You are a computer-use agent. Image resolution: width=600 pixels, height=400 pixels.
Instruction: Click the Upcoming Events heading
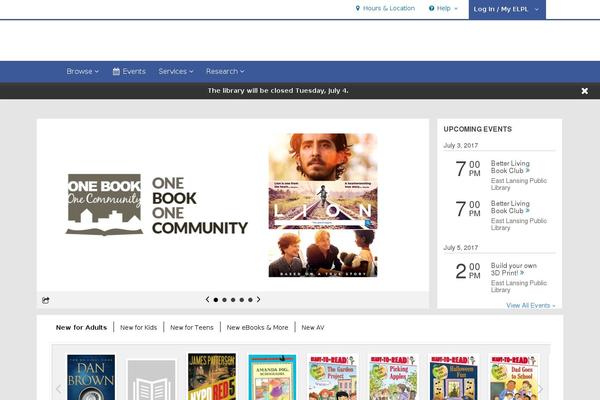pos(478,129)
